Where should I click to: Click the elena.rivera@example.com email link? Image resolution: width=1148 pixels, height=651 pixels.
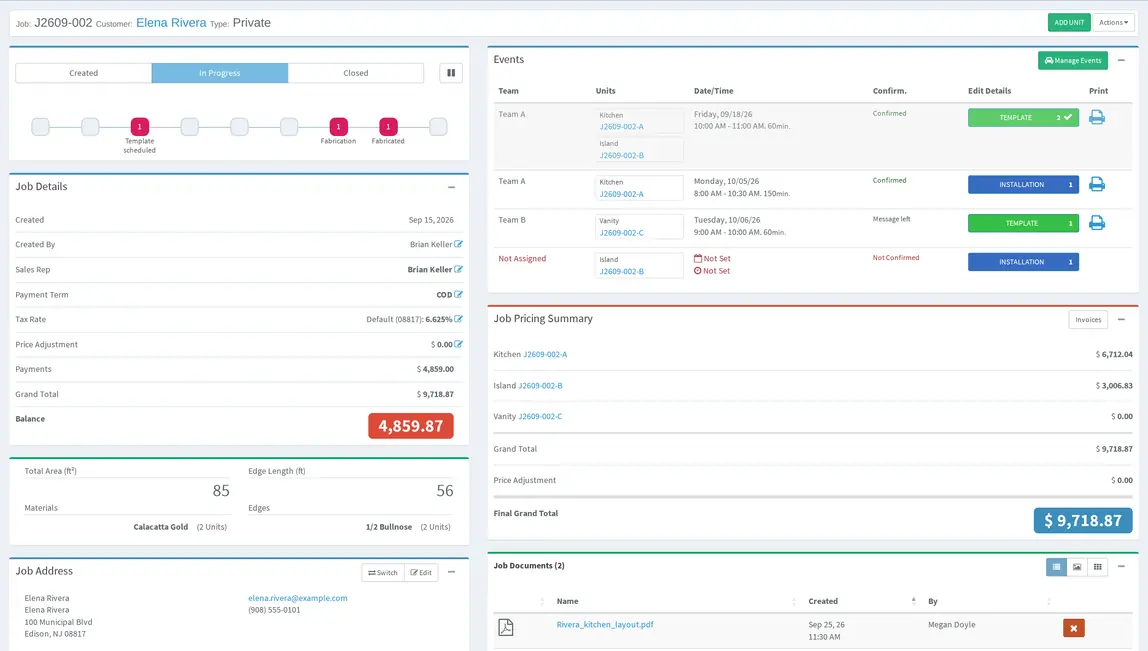click(x=297, y=598)
